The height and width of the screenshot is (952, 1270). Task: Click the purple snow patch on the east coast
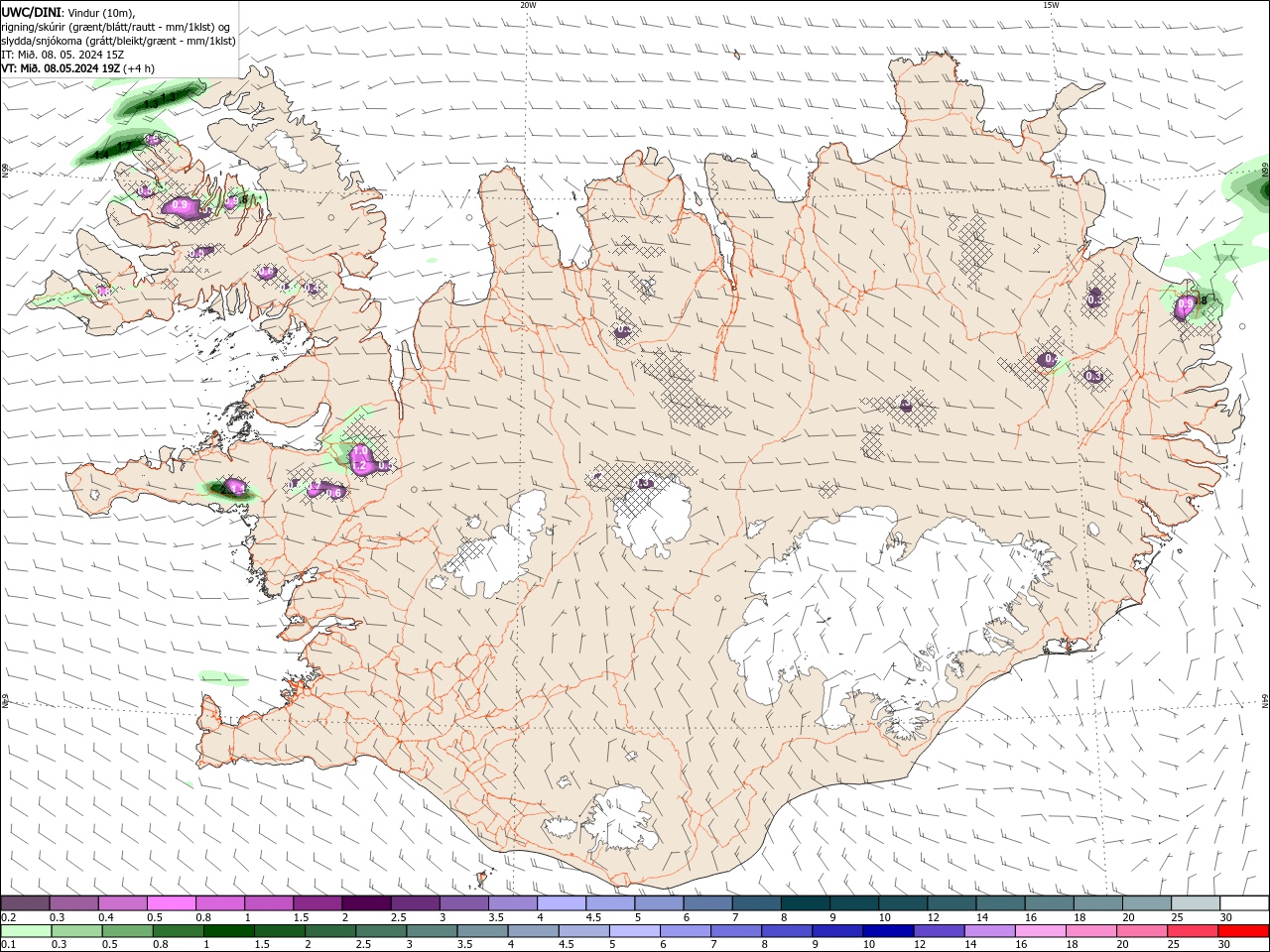pyautogui.click(x=1184, y=307)
